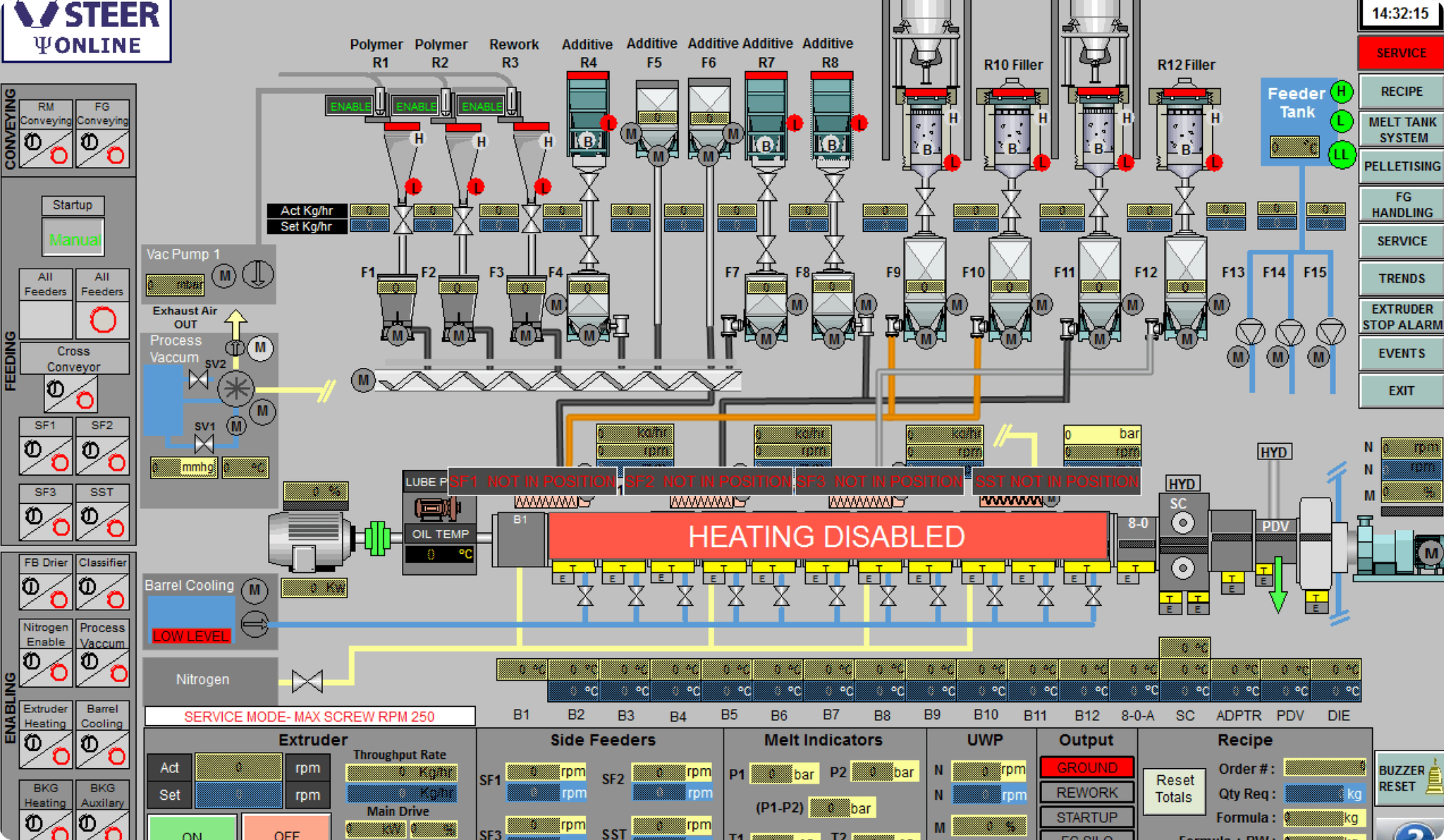Enable Extruder Heating in left panel
This screenshot has height=840, width=1444.
(45, 747)
